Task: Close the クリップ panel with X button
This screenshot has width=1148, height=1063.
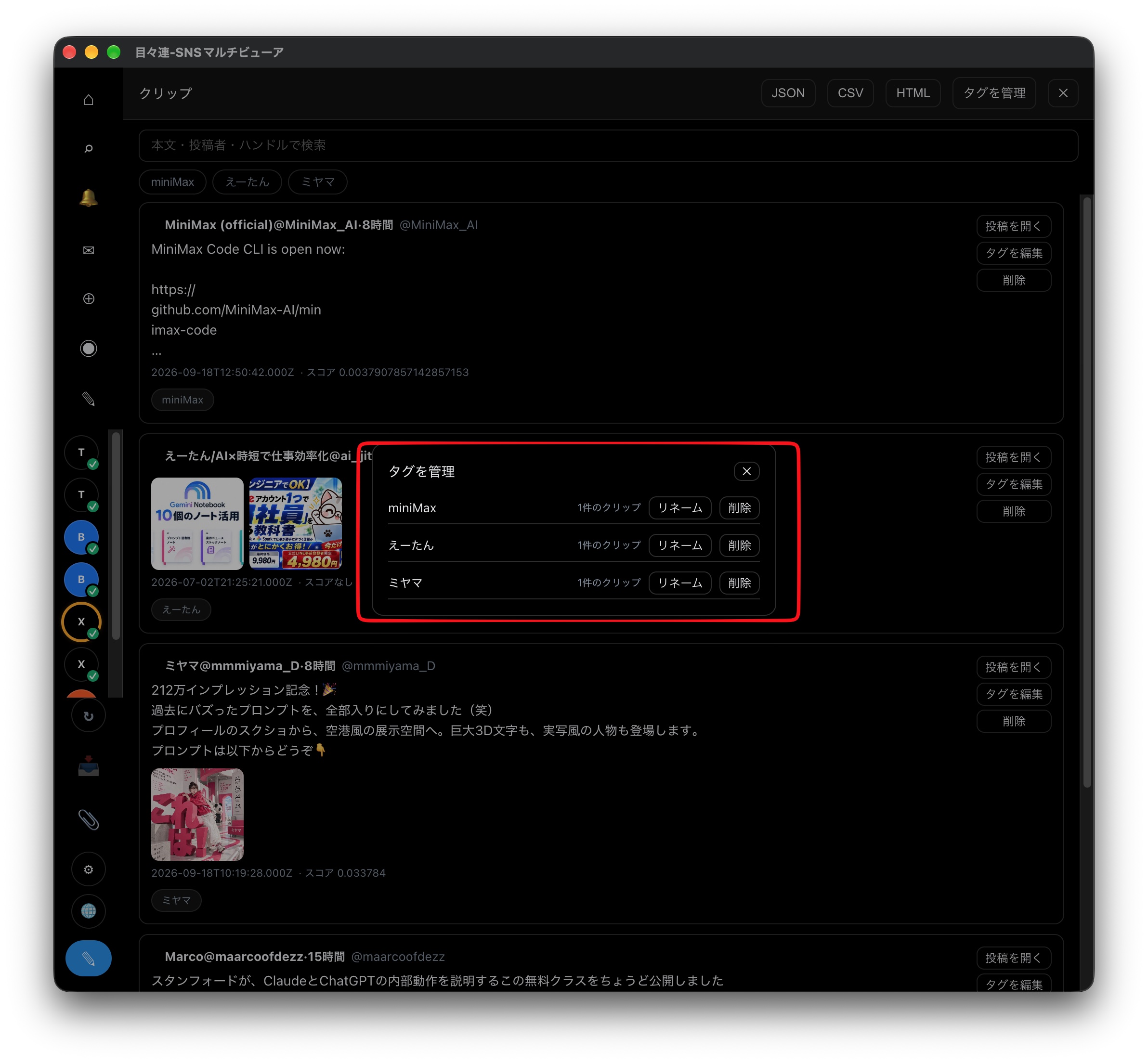Action: [1063, 93]
